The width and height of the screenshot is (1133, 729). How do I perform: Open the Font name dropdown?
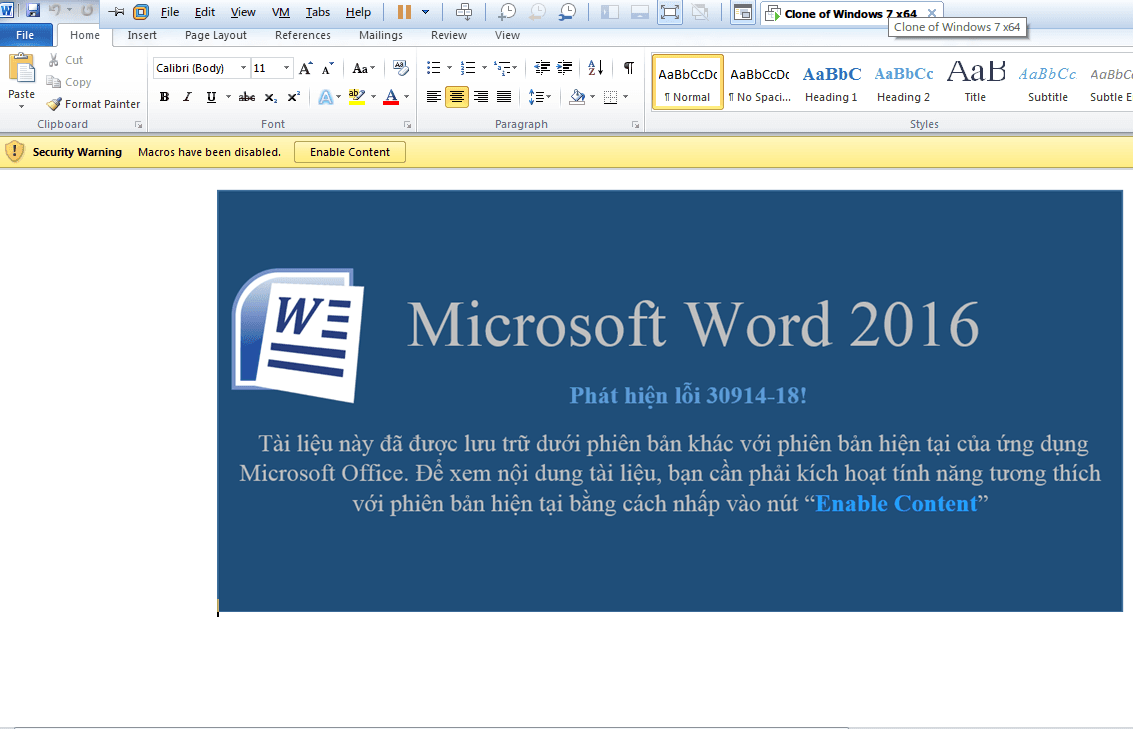(244, 68)
